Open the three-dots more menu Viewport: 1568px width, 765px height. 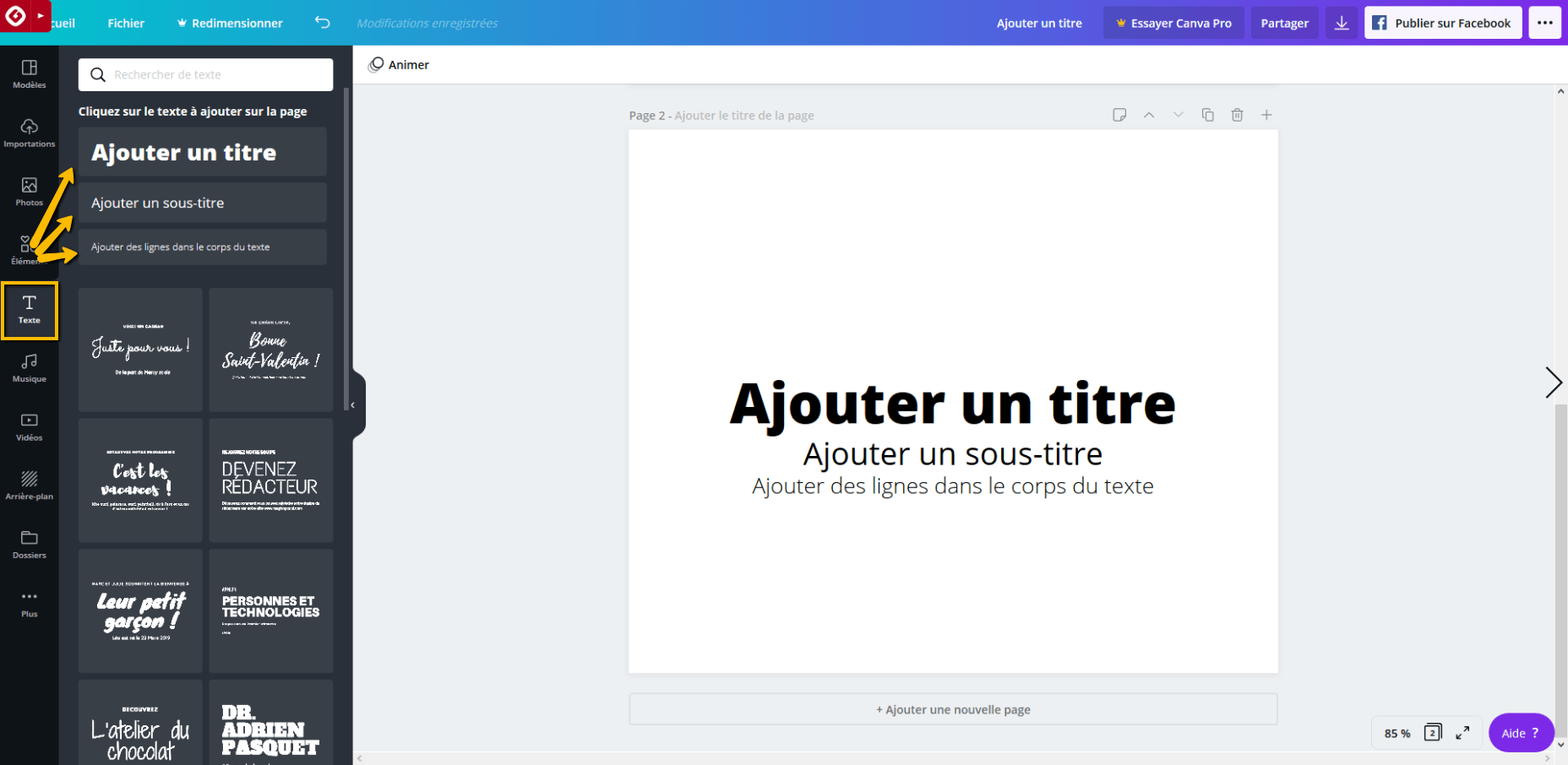tap(1545, 23)
